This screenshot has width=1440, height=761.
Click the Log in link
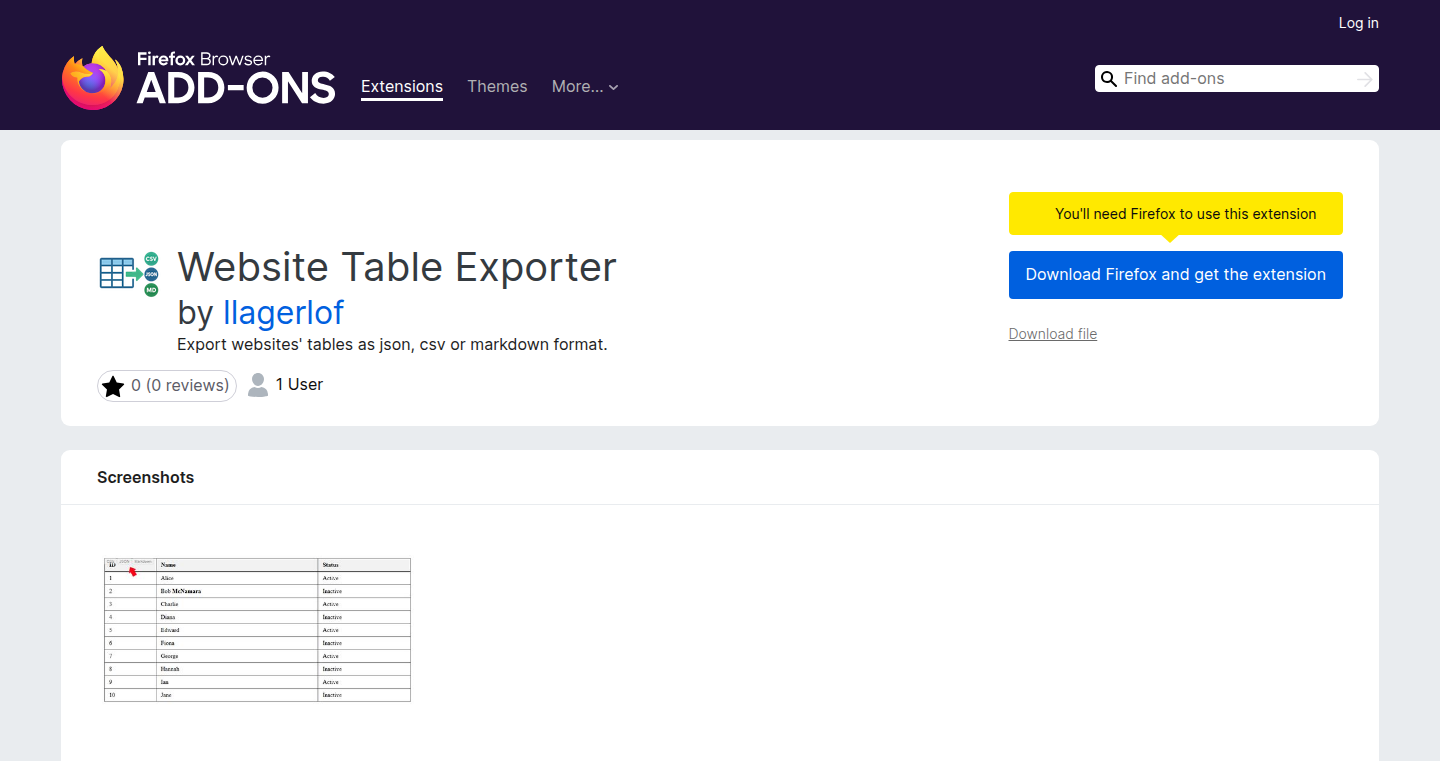point(1358,23)
